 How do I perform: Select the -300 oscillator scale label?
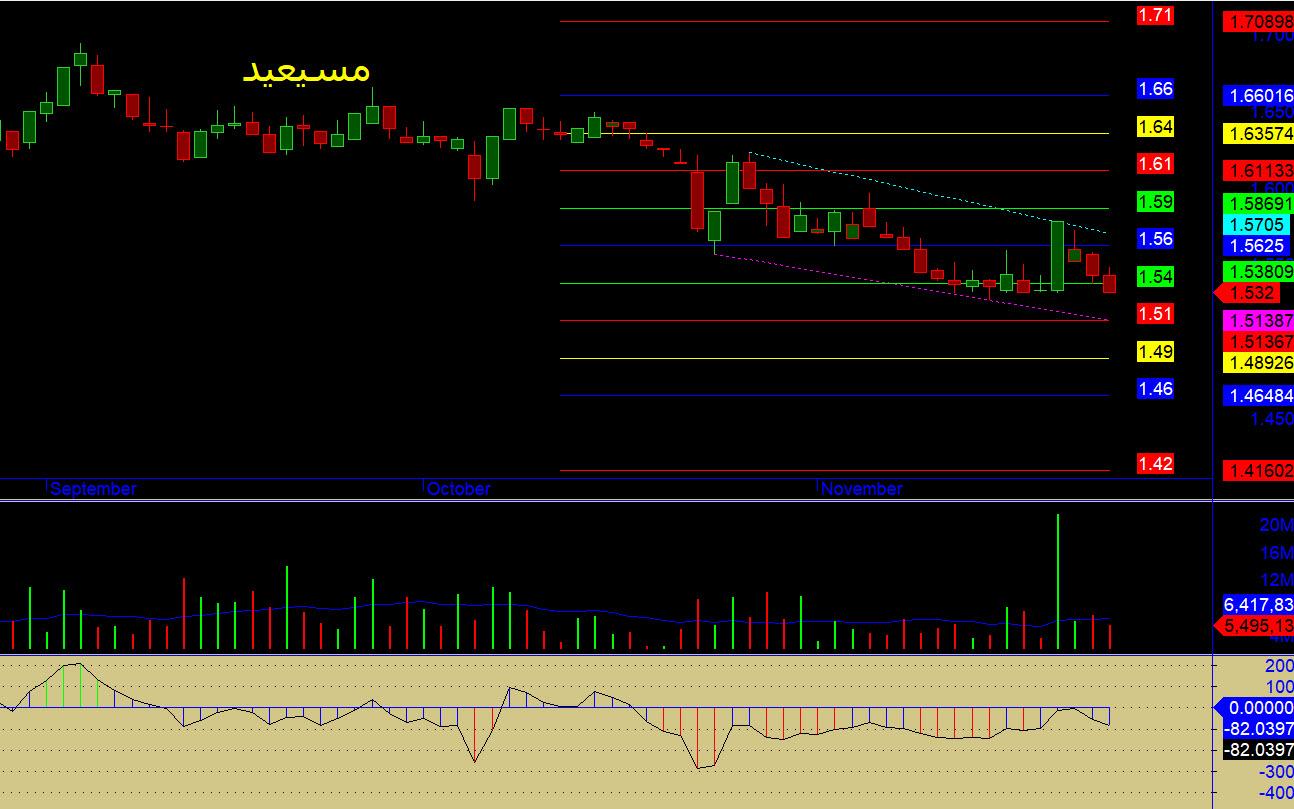pos(1275,772)
